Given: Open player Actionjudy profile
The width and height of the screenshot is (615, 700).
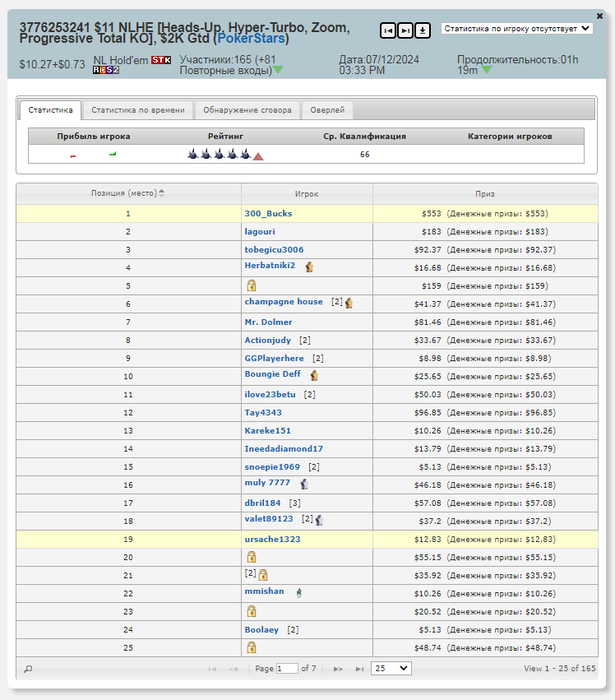Looking at the screenshot, I should click(x=267, y=340).
